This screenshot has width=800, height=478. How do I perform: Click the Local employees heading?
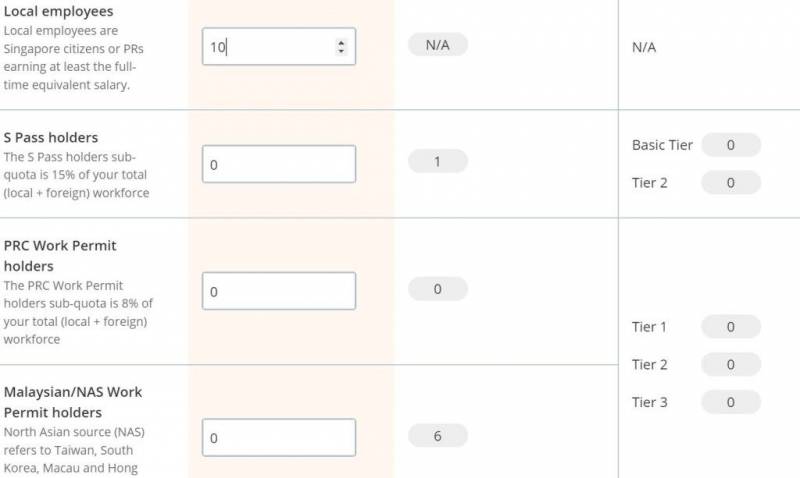58,12
